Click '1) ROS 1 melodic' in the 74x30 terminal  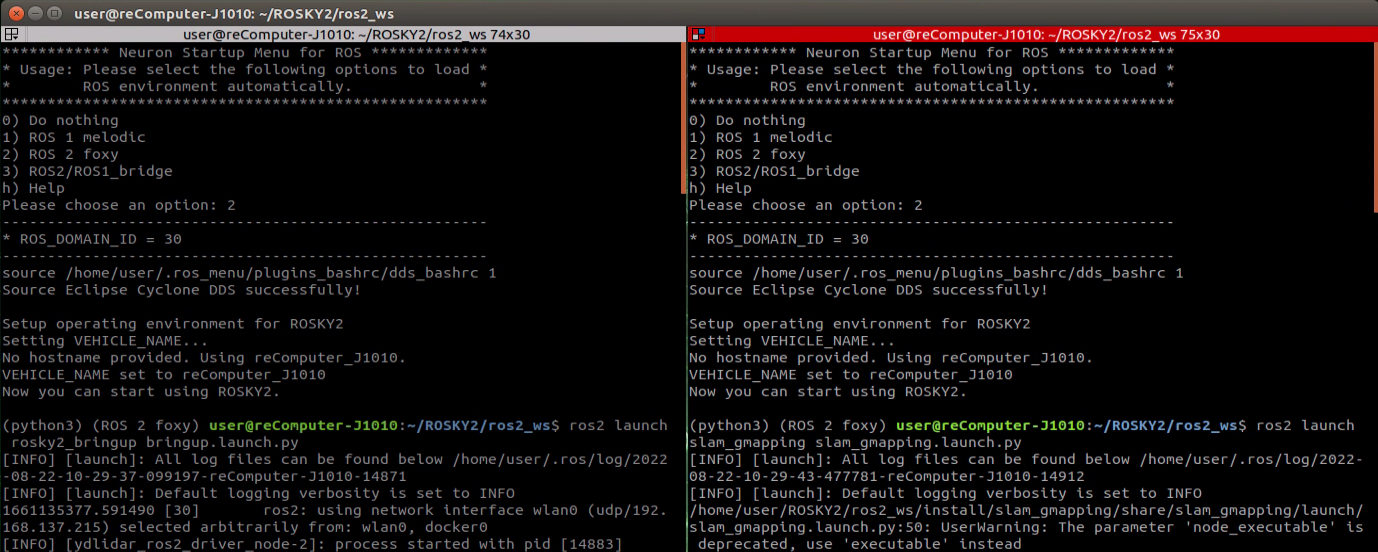(x=74, y=137)
